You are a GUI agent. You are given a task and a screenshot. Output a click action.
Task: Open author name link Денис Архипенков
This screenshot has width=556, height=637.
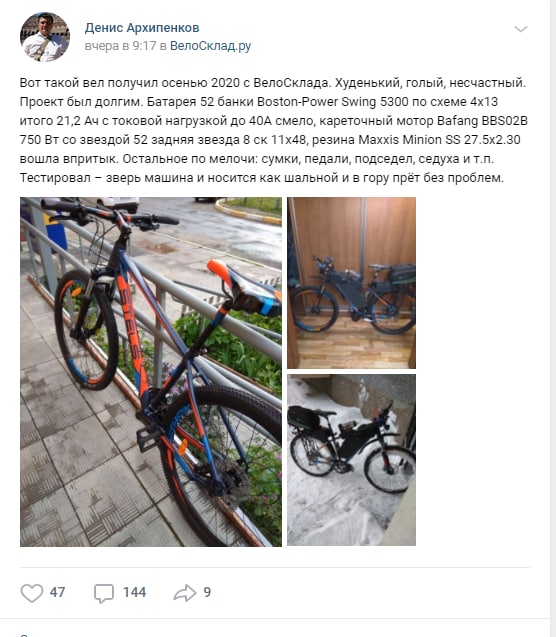pos(142,28)
